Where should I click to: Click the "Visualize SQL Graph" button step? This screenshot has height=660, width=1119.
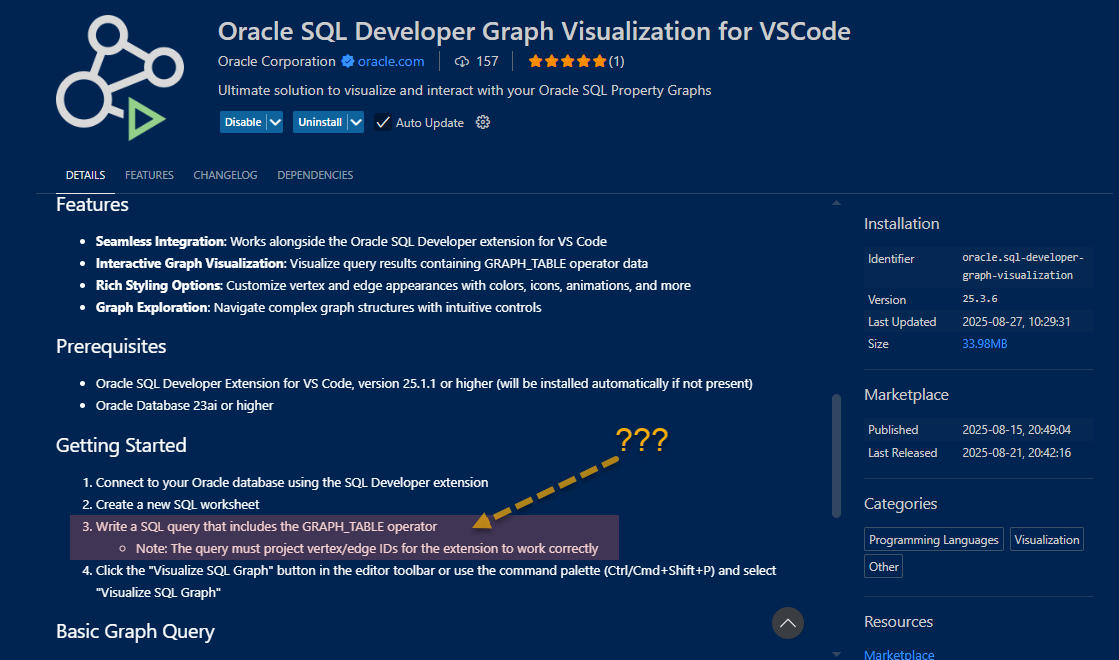coord(436,581)
